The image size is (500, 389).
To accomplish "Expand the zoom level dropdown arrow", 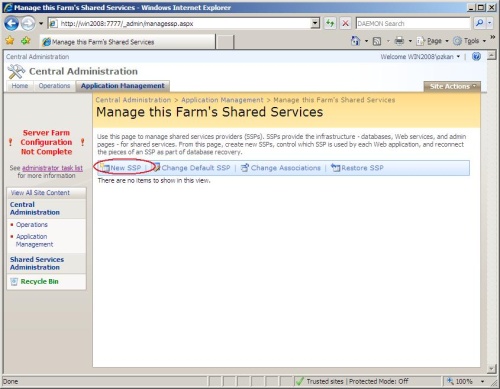I will pos(482,381).
